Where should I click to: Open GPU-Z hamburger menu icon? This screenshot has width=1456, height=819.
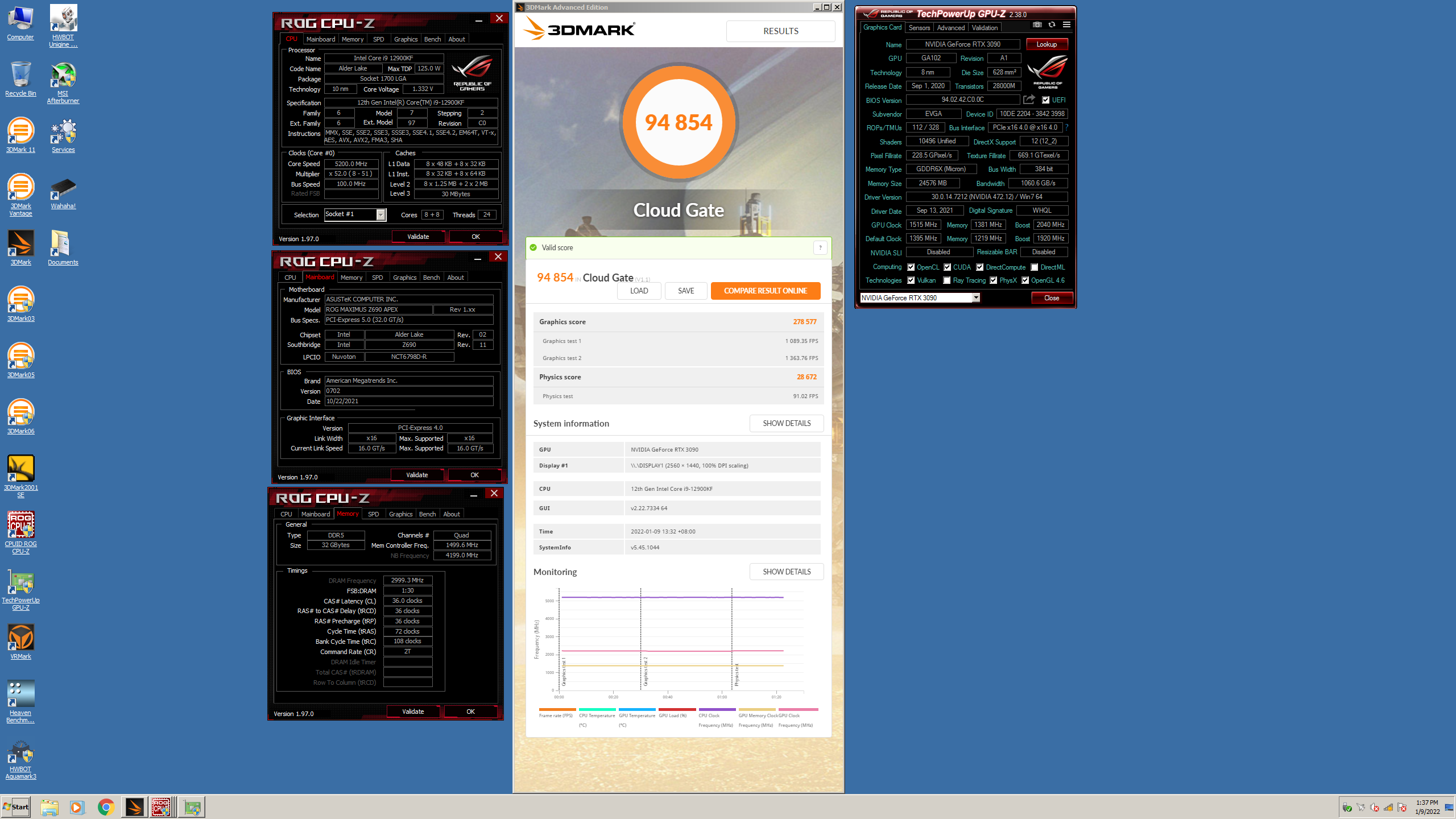pyautogui.click(x=1066, y=24)
